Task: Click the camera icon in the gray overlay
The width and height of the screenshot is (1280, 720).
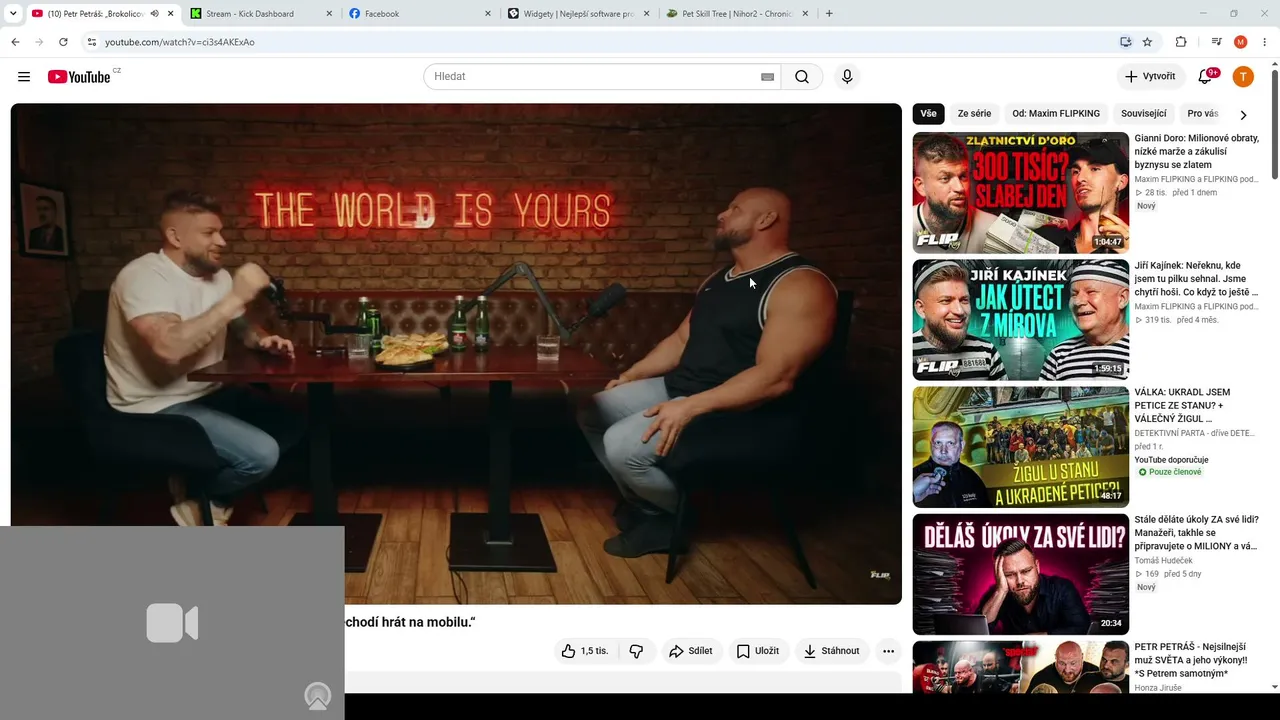Action: coord(172,623)
